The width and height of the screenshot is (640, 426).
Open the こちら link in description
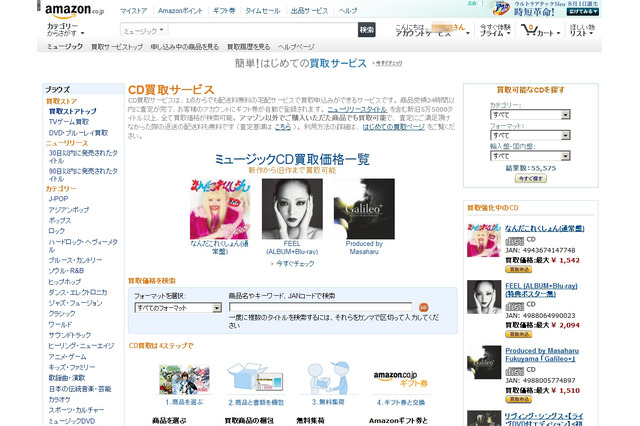click(283, 127)
